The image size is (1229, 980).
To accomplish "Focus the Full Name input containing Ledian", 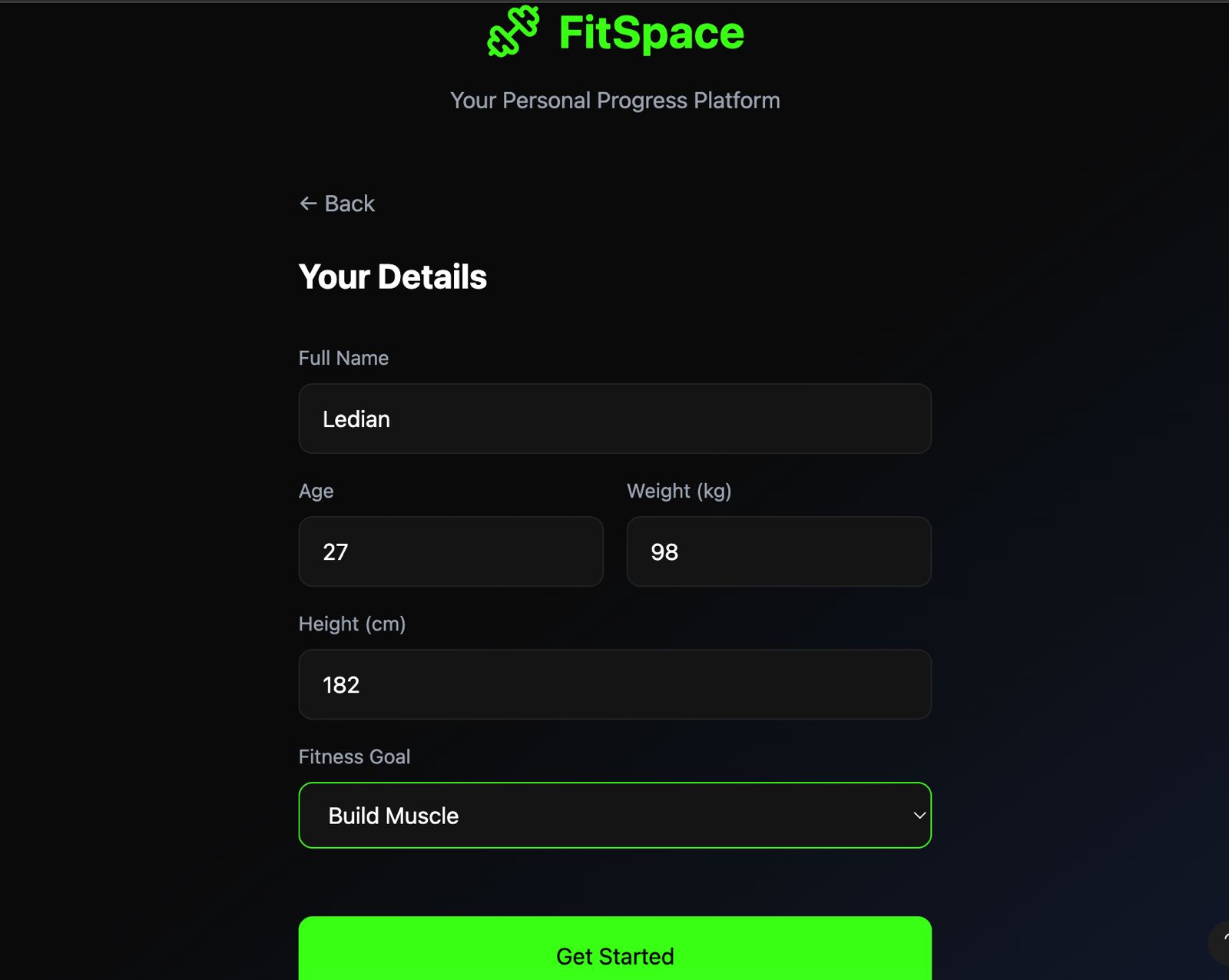I will point(614,419).
